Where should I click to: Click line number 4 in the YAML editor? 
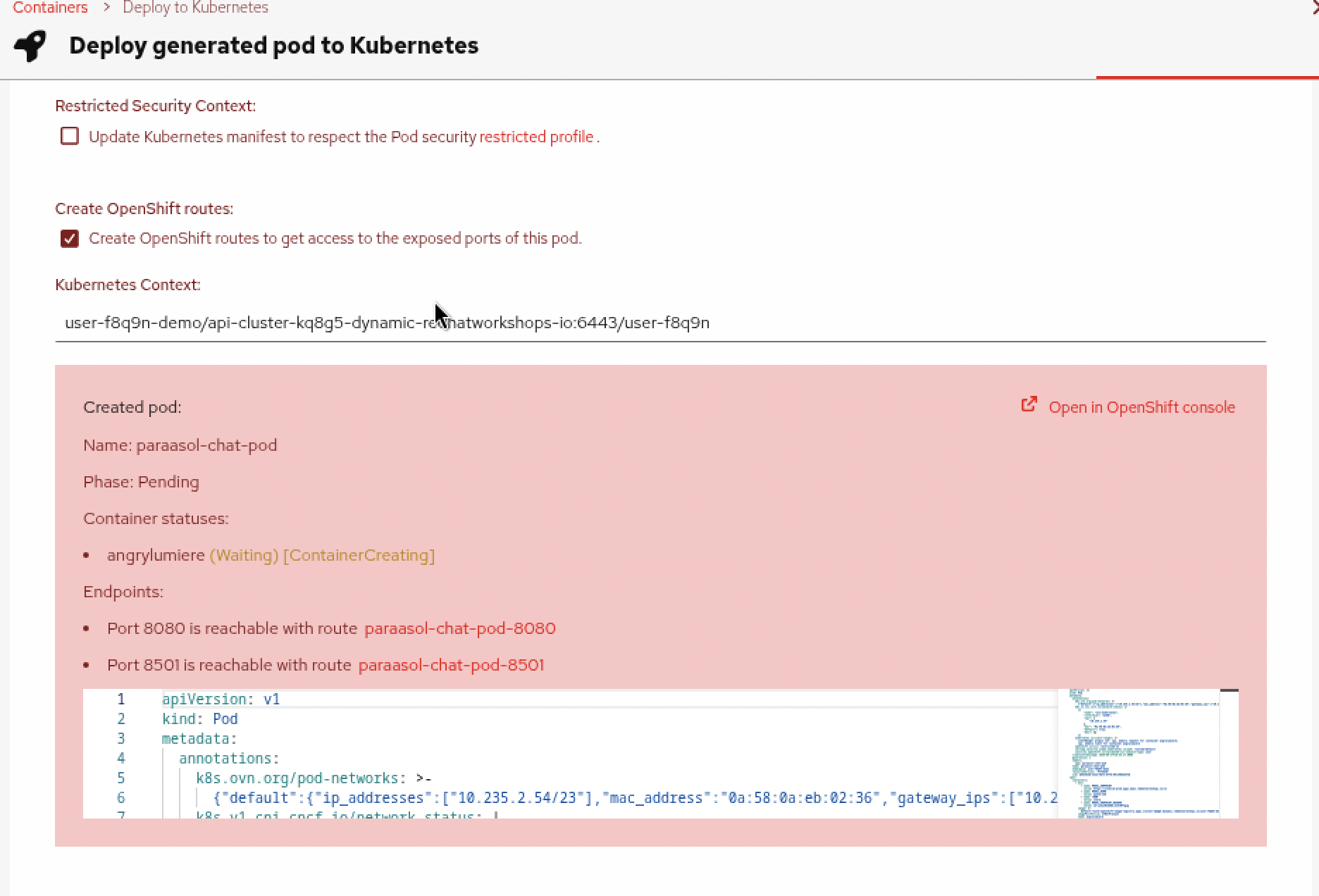120,759
